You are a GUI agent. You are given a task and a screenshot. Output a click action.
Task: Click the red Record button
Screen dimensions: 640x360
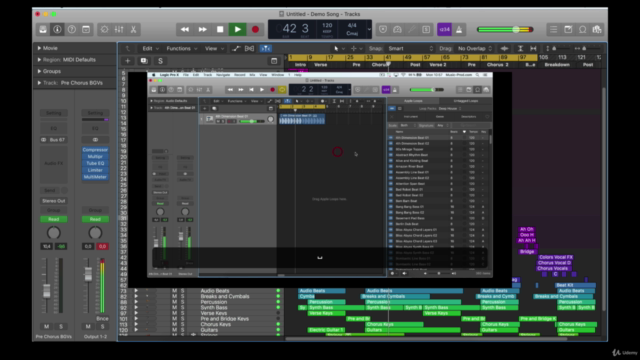point(255,29)
